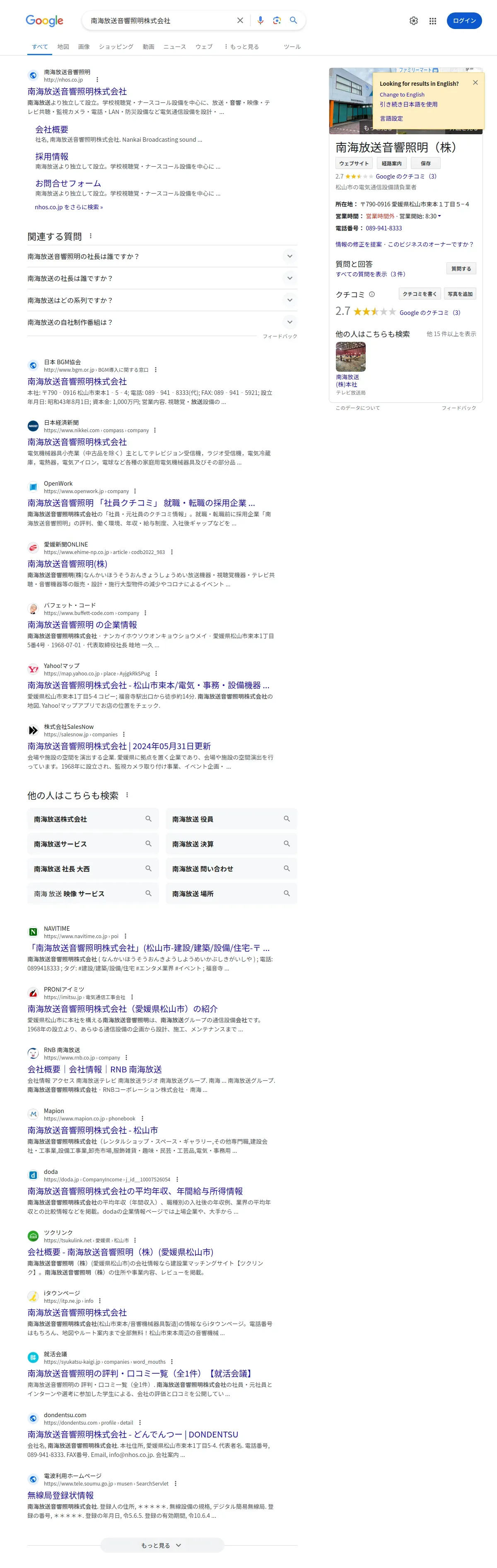This screenshot has height=1568, width=497.
Task: Open the settings gear icon
Action: point(414,21)
